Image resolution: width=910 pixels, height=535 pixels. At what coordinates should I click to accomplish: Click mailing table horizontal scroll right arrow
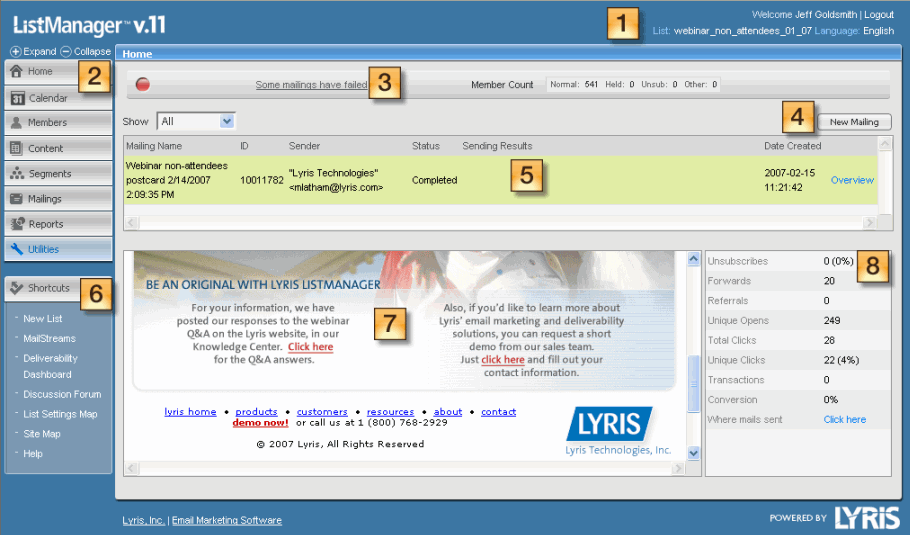coord(869,222)
